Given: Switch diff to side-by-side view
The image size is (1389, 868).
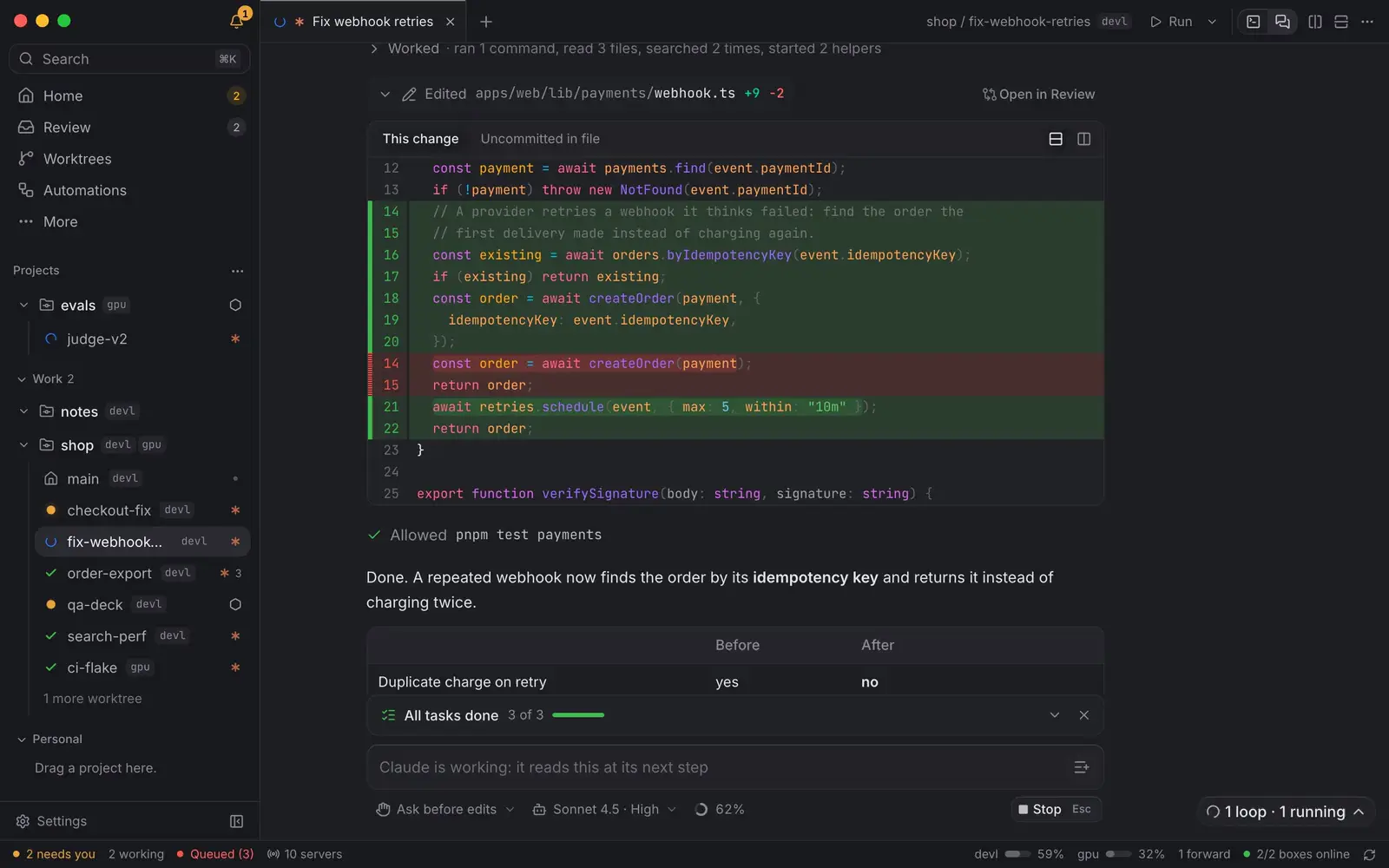Looking at the screenshot, I should tap(1083, 139).
